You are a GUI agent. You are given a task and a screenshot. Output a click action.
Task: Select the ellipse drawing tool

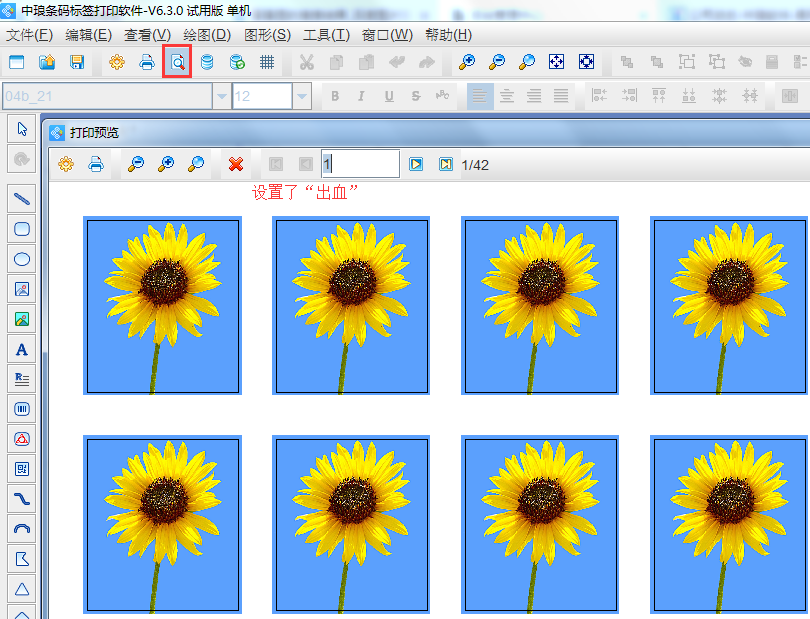[22, 259]
